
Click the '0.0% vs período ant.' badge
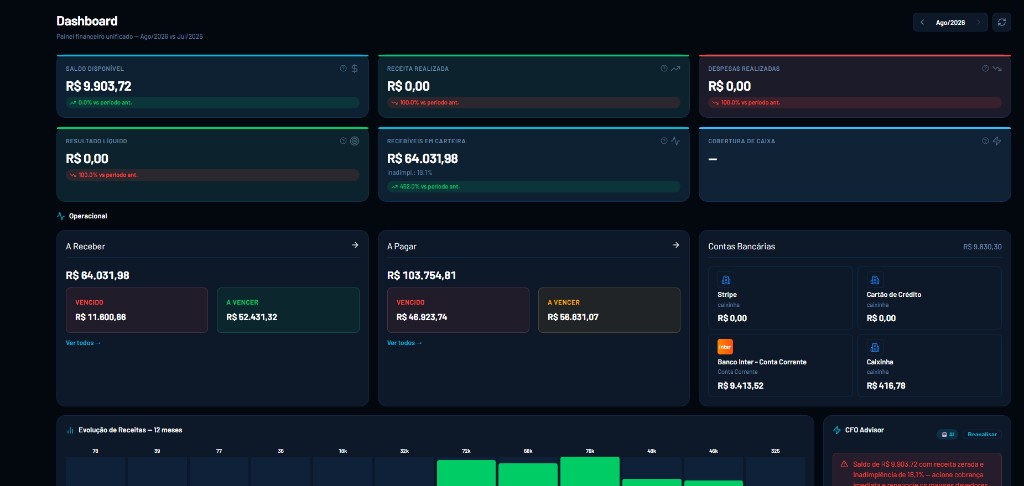(x=212, y=103)
